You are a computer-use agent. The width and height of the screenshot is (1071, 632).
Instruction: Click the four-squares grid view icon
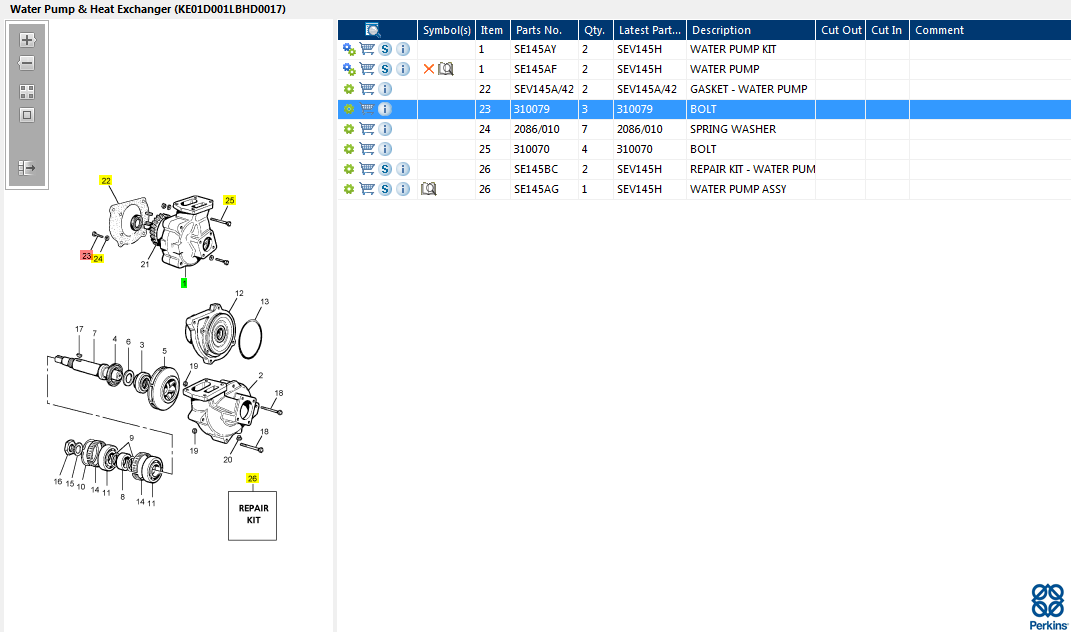coord(27,92)
